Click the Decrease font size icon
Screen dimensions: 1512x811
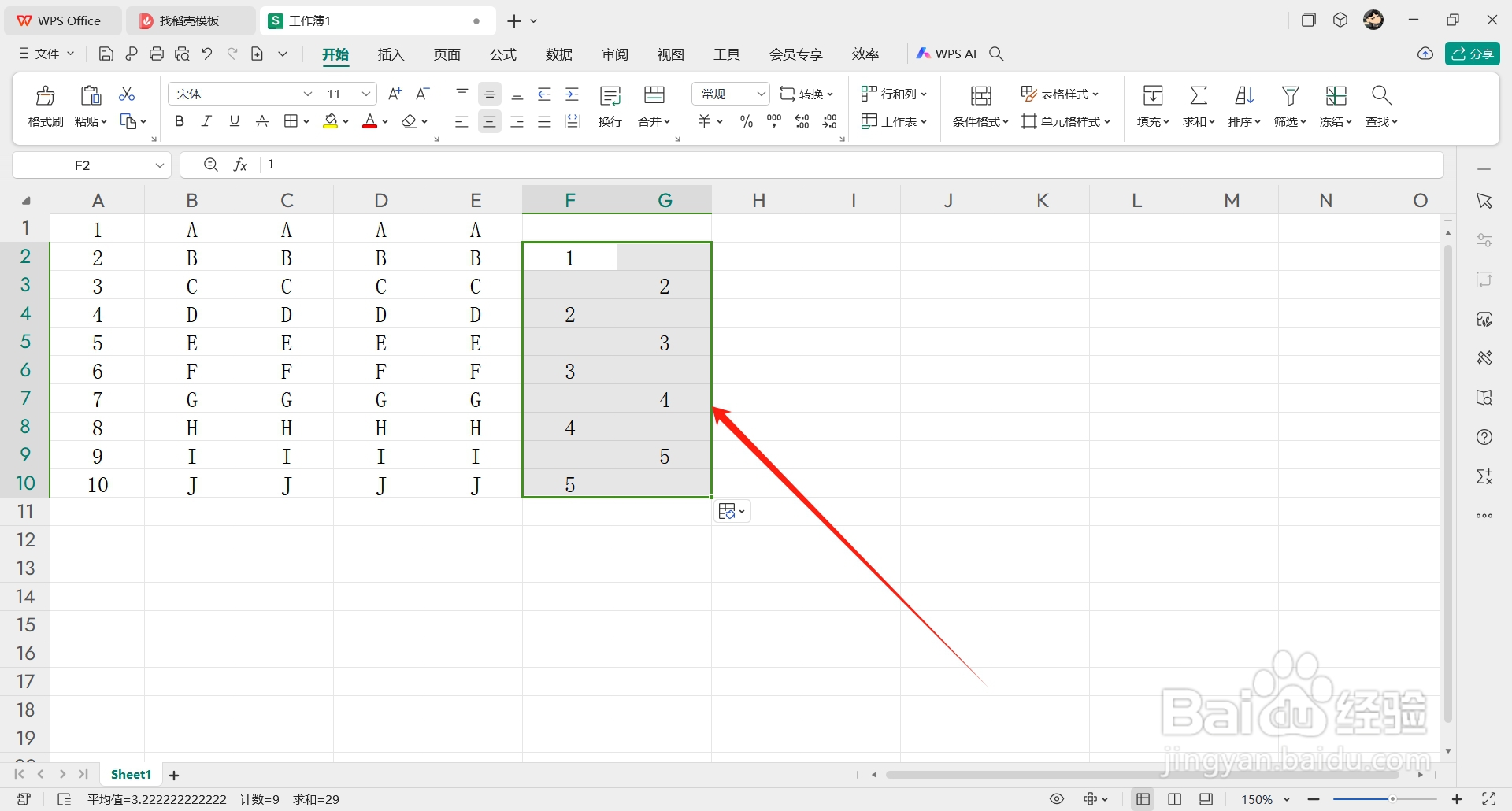pyautogui.click(x=423, y=94)
